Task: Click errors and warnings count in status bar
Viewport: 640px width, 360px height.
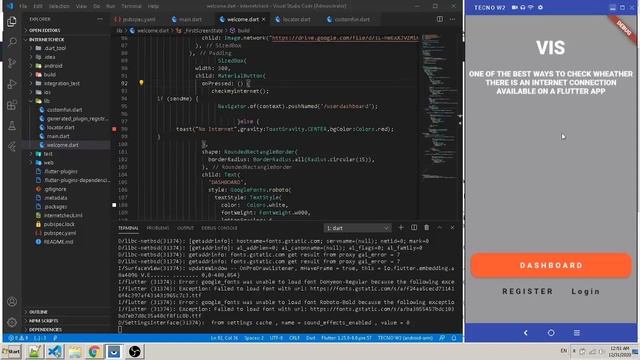Action: click(x=19, y=338)
